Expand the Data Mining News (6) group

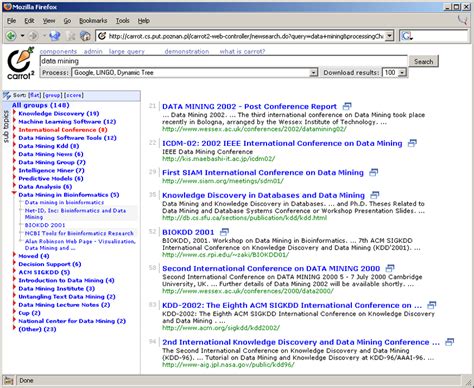click(x=14, y=153)
